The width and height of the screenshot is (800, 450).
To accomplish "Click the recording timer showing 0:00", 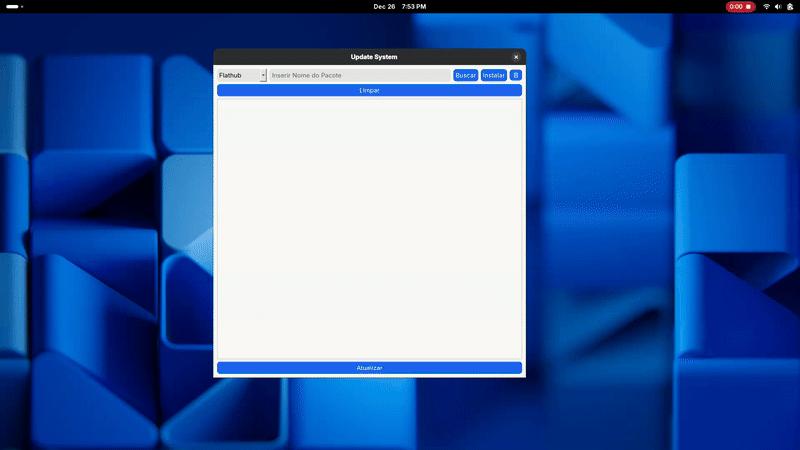I will pyautogui.click(x=735, y=6).
